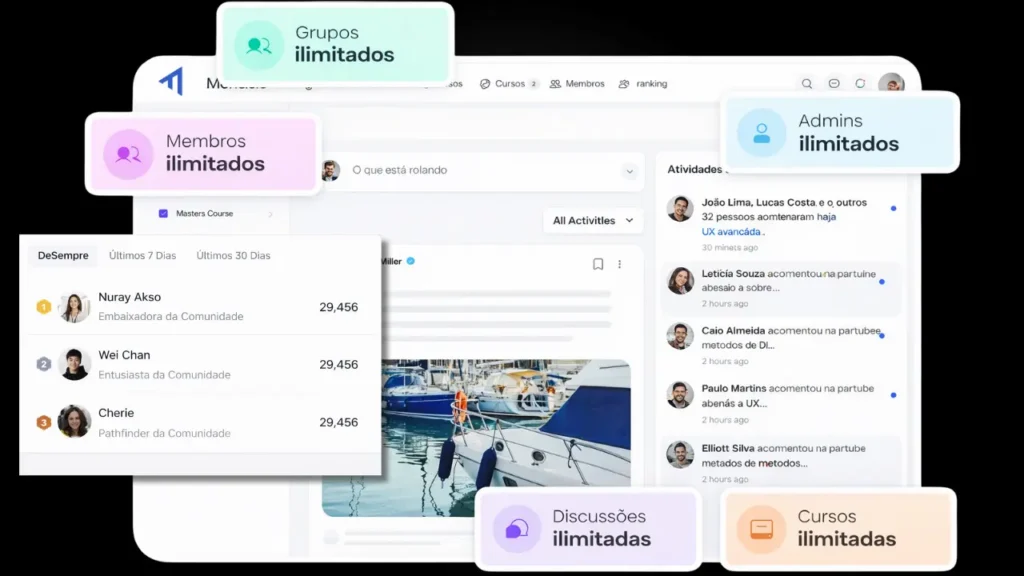The image size is (1024, 576).
Task: Switch to the Últimos 7 Dias tab
Action: pos(142,256)
